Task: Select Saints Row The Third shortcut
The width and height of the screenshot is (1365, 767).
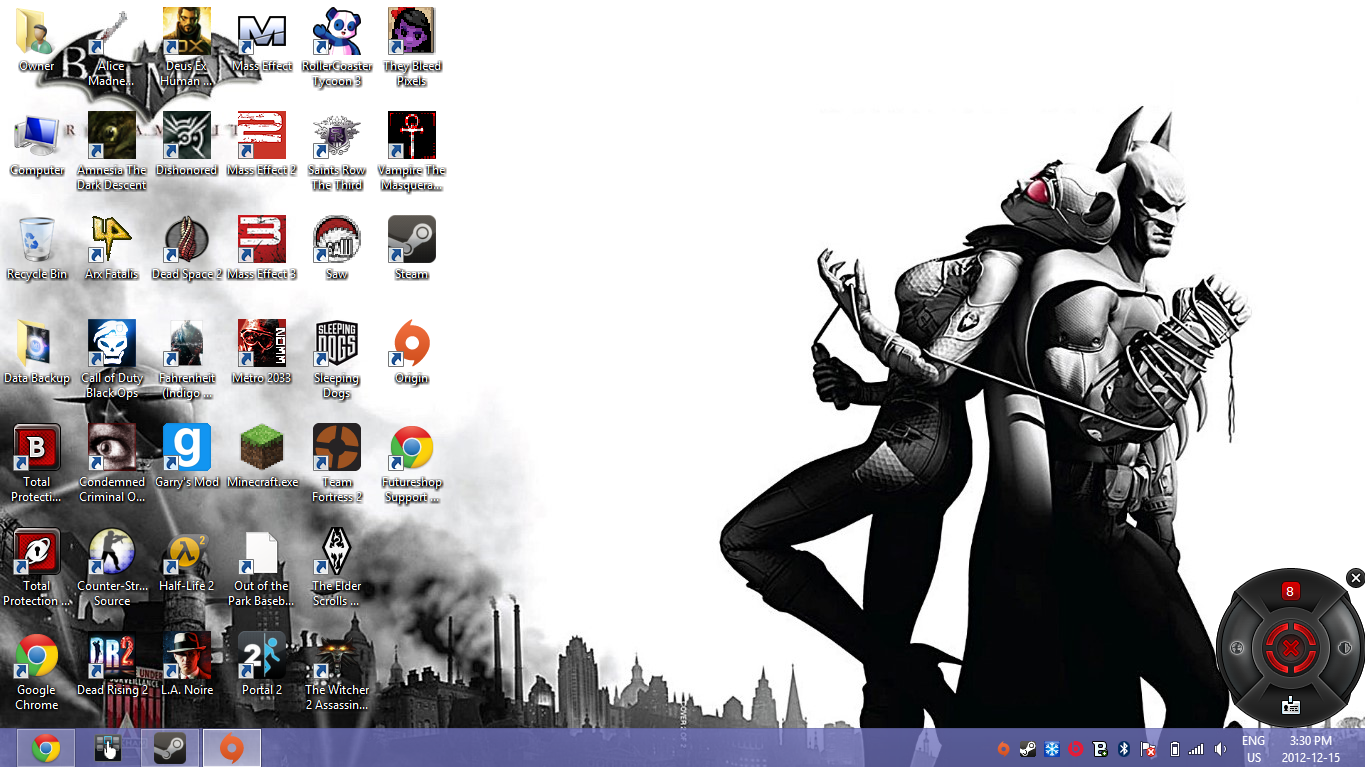Action: point(337,152)
